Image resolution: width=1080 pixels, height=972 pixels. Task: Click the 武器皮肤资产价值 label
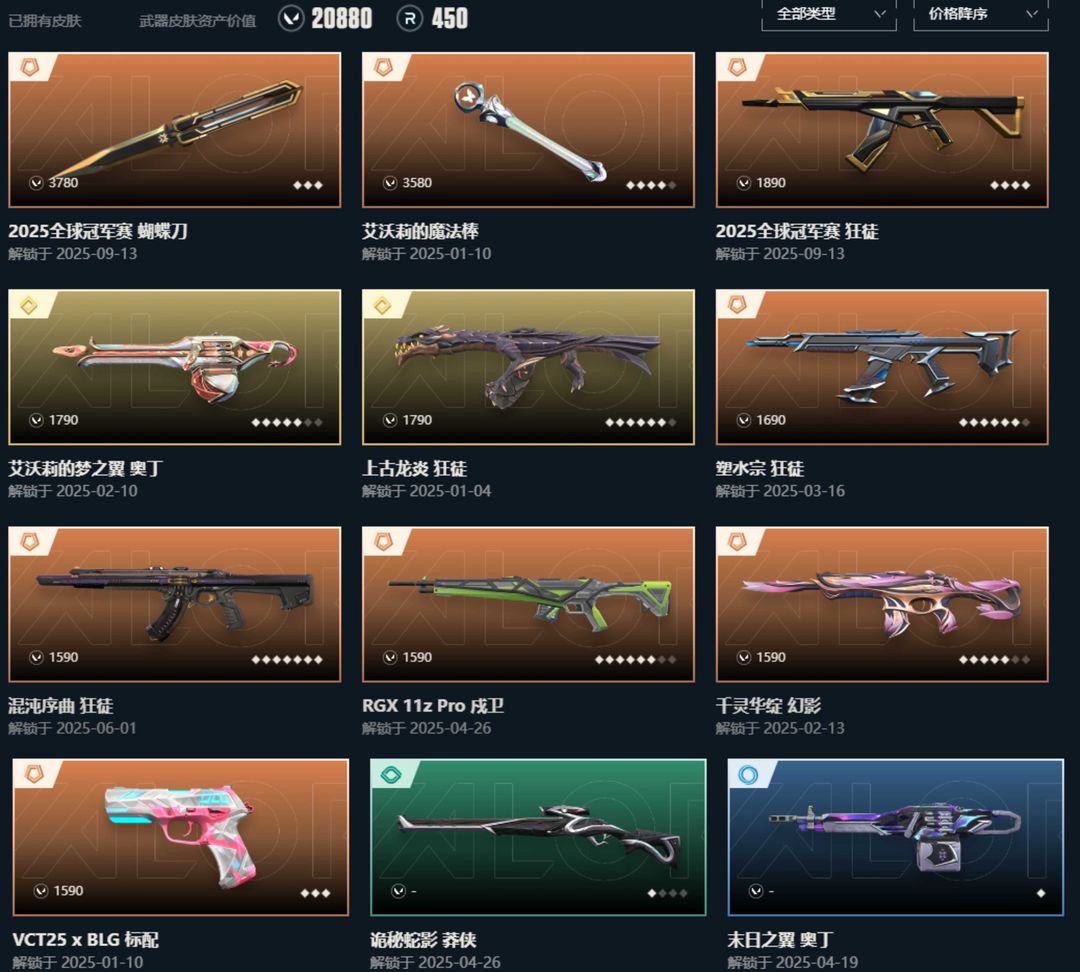click(198, 21)
